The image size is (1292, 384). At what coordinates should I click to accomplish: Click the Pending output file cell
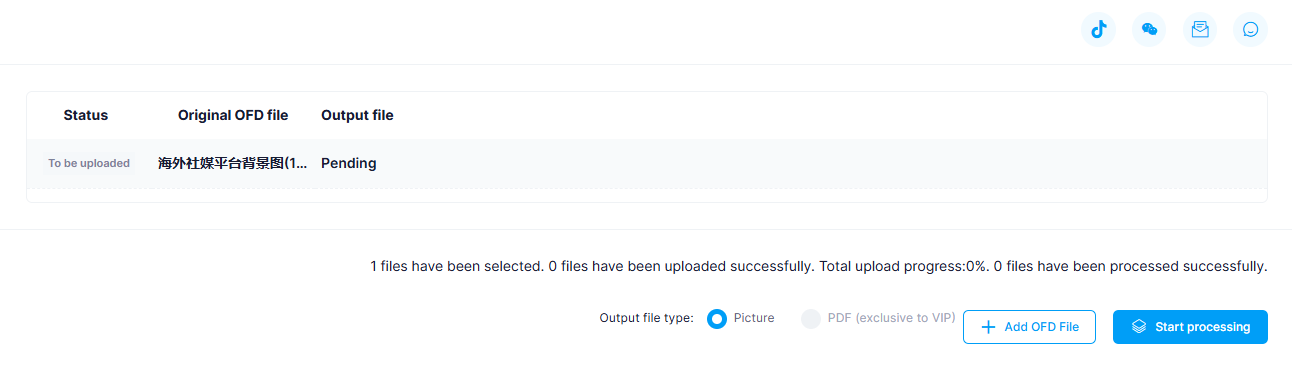click(x=349, y=163)
